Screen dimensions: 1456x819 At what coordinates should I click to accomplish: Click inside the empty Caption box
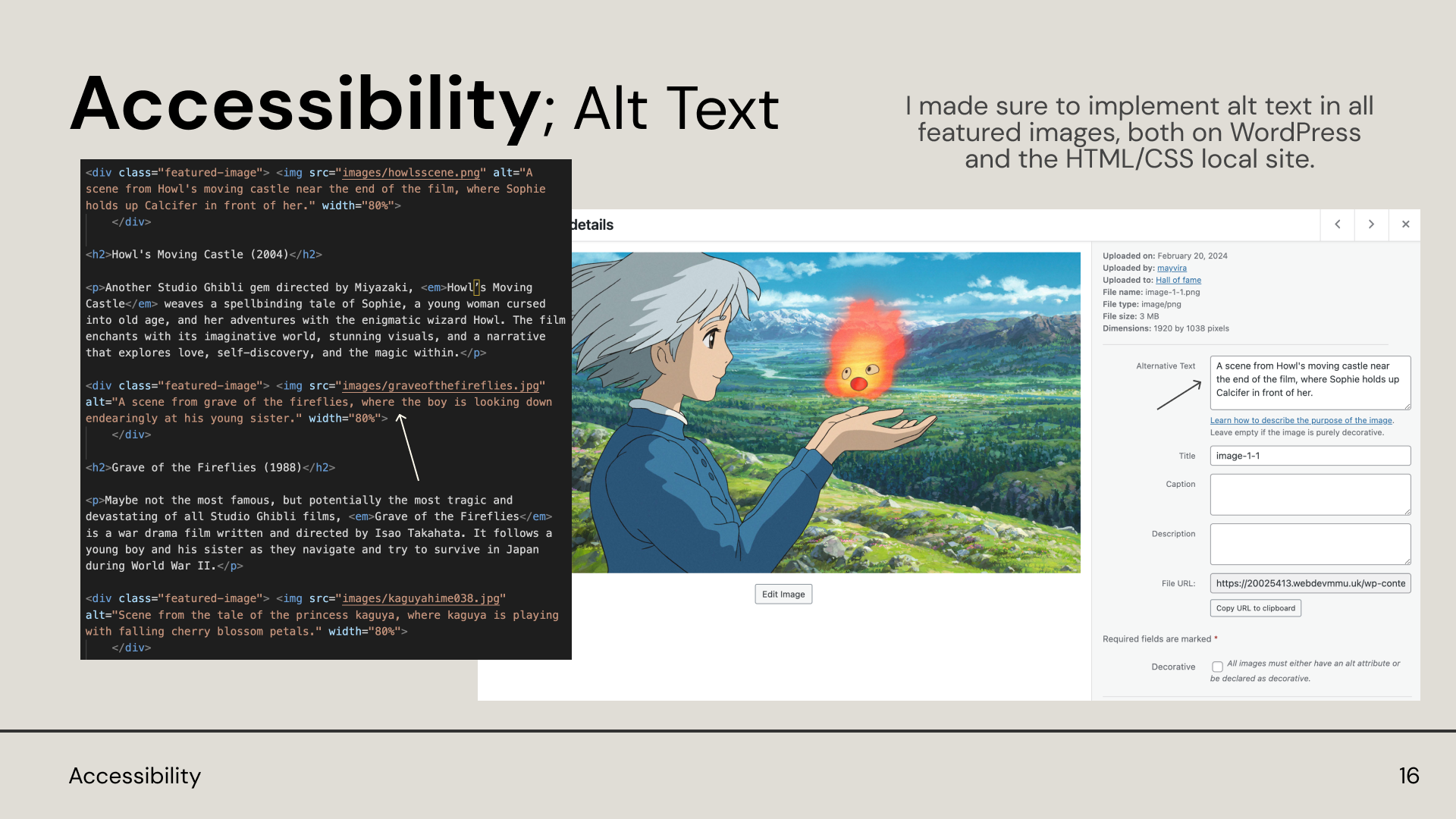[1310, 494]
